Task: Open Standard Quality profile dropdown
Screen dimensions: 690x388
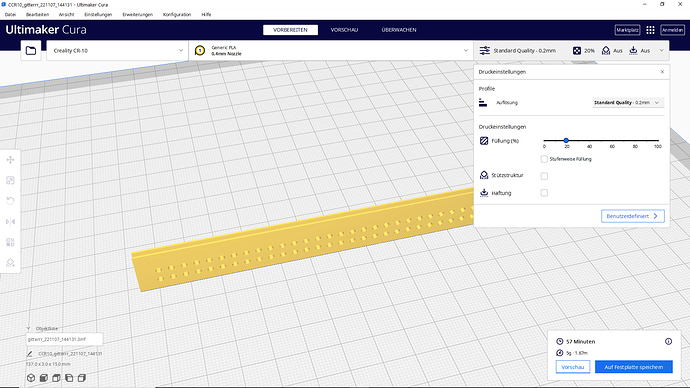Action: pos(628,102)
